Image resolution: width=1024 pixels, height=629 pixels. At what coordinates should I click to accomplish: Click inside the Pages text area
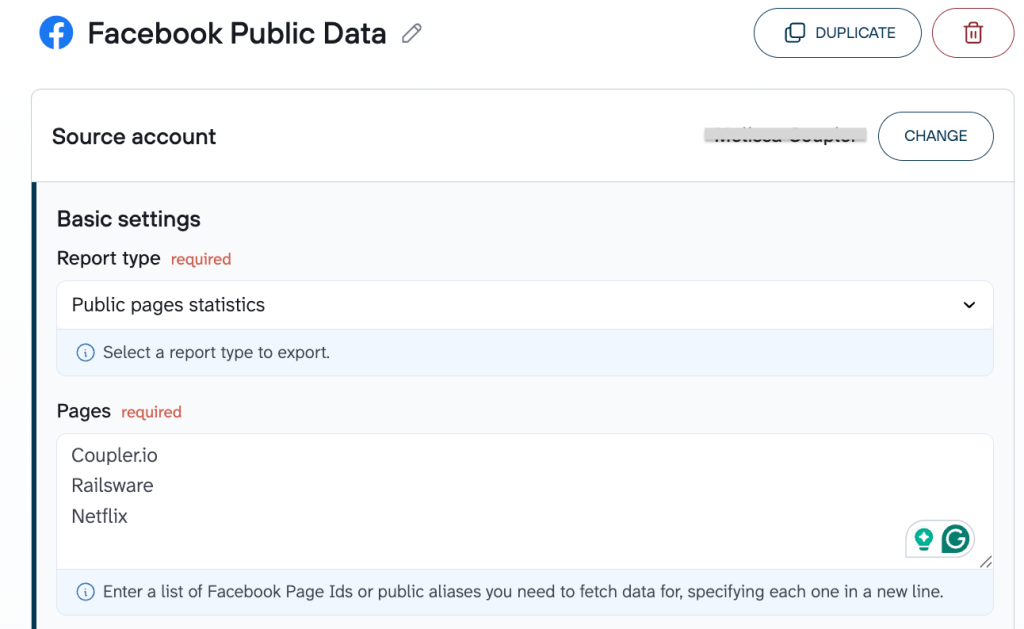coord(524,501)
